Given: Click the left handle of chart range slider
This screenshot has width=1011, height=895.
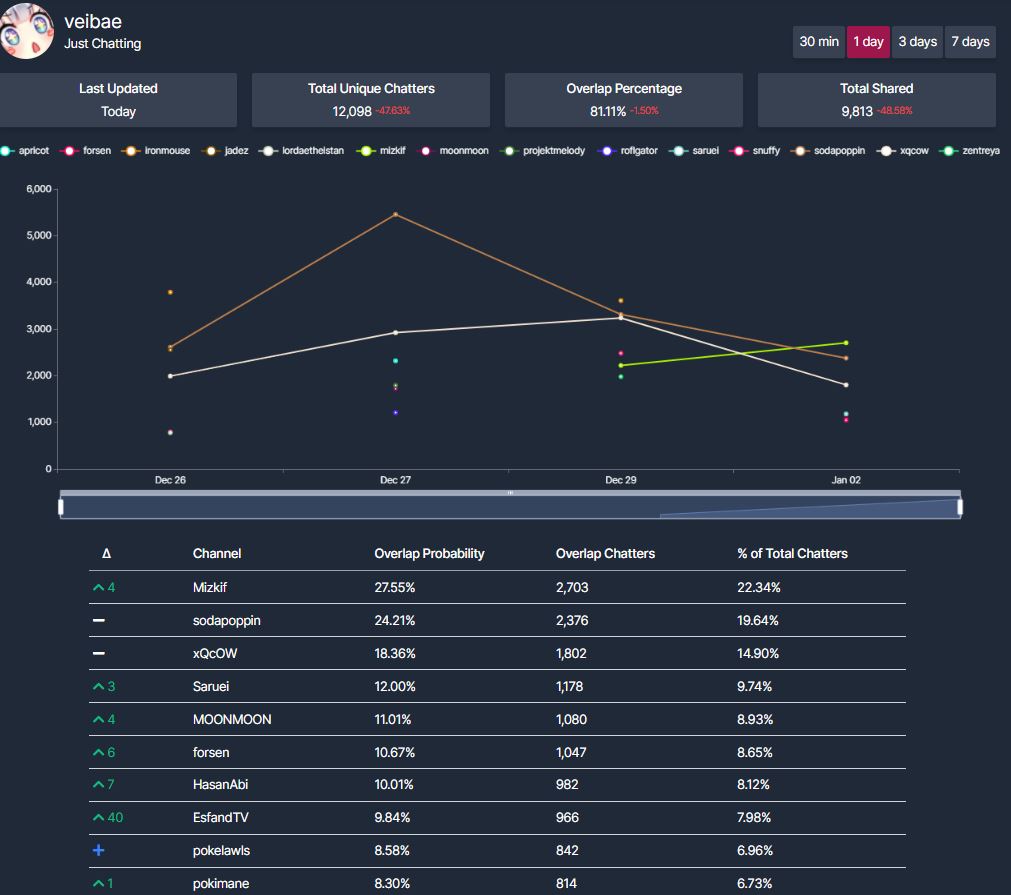Looking at the screenshot, I should [x=61, y=507].
